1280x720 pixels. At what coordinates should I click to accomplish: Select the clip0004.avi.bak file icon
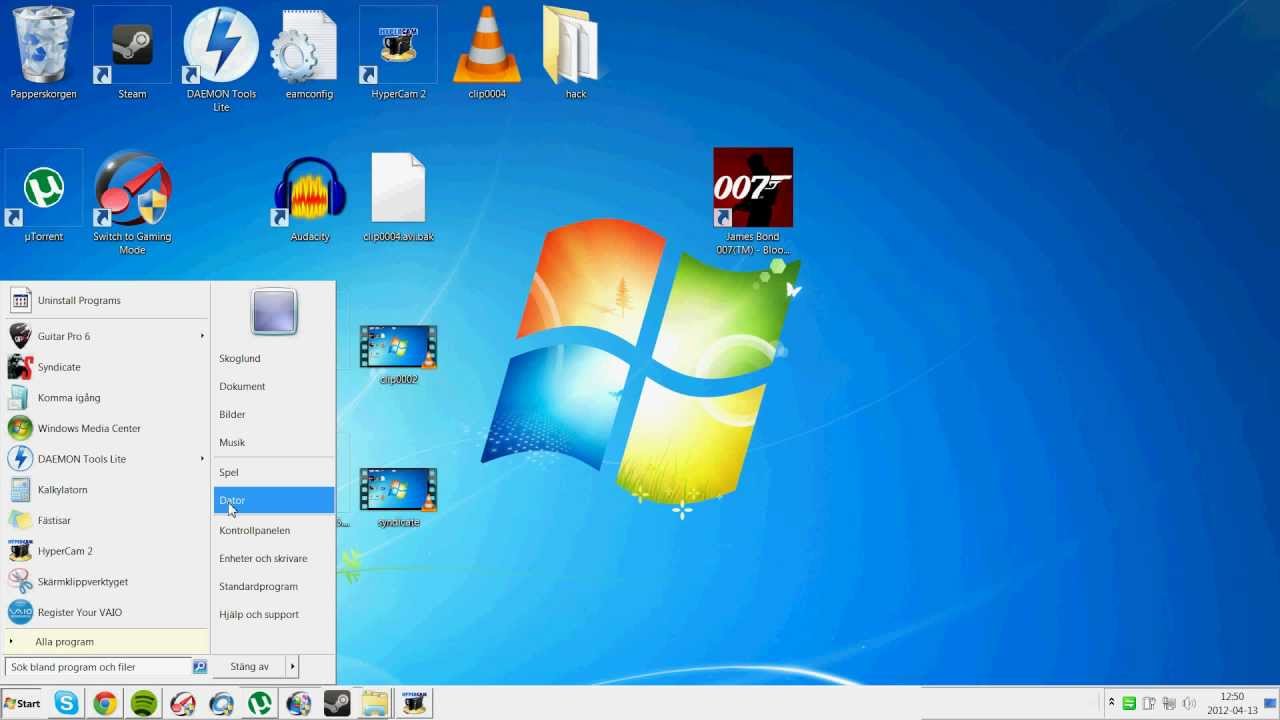(x=398, y=196)
